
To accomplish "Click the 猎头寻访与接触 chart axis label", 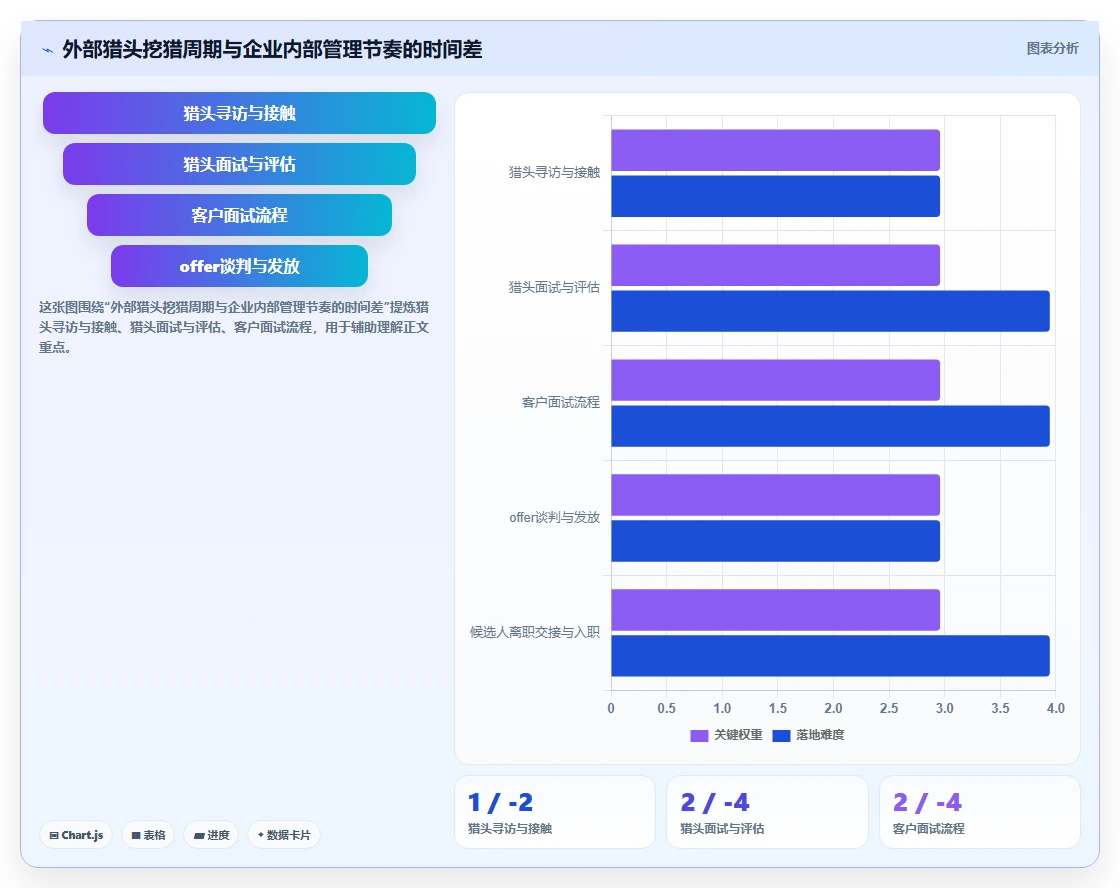I will pos(554,172).
